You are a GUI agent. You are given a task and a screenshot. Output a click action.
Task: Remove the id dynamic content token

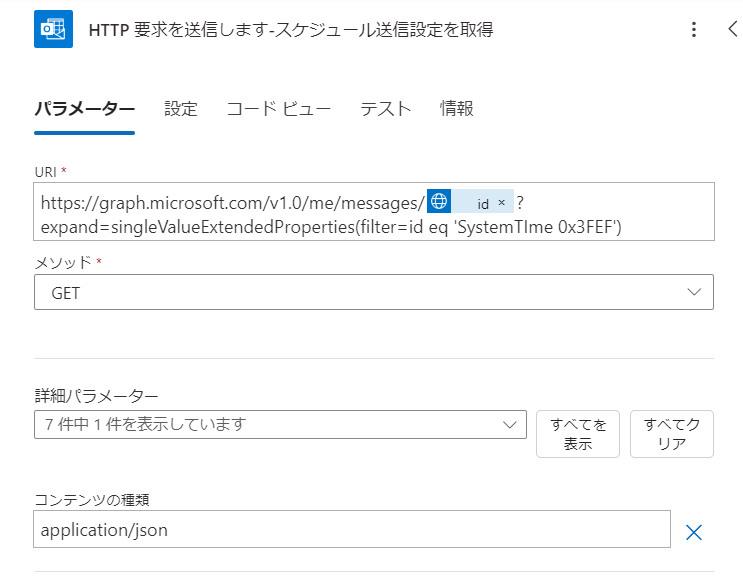click(x=502, y=202)
